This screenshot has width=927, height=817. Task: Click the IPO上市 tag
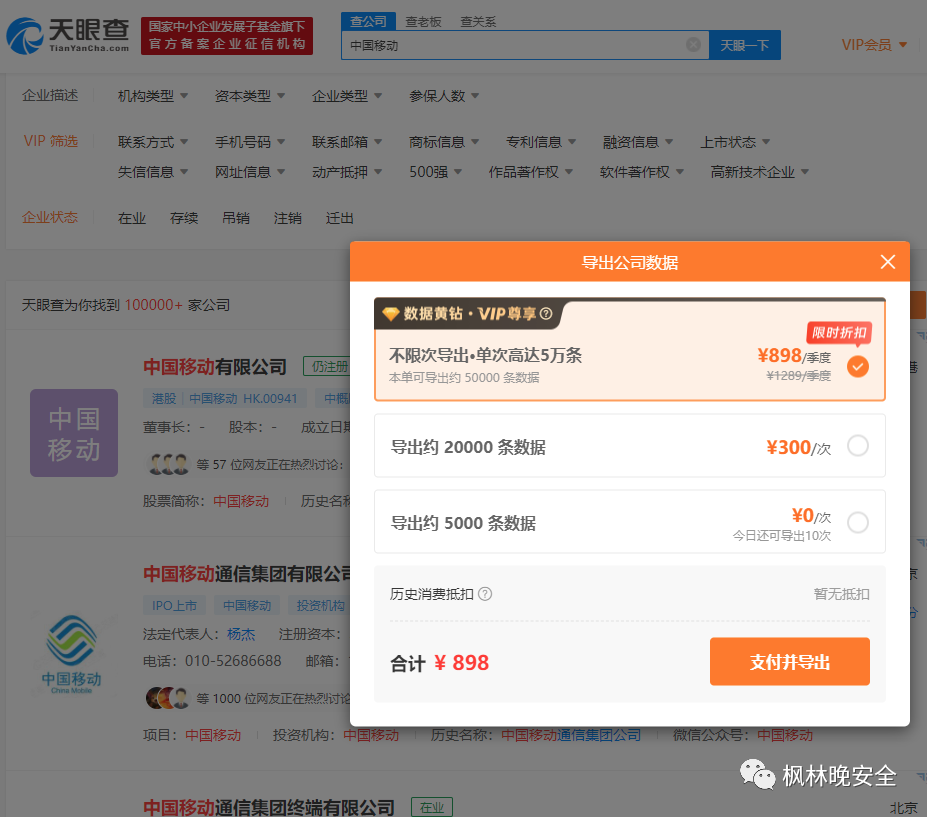point(174,605)
